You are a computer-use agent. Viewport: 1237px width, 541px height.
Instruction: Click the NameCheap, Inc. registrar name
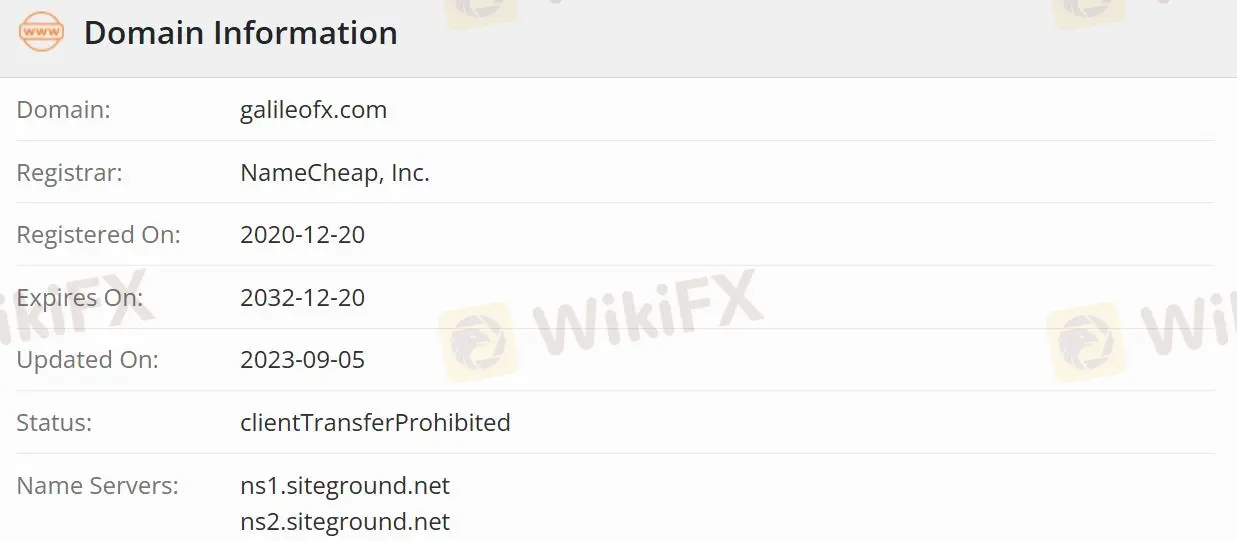click(334, 173)
